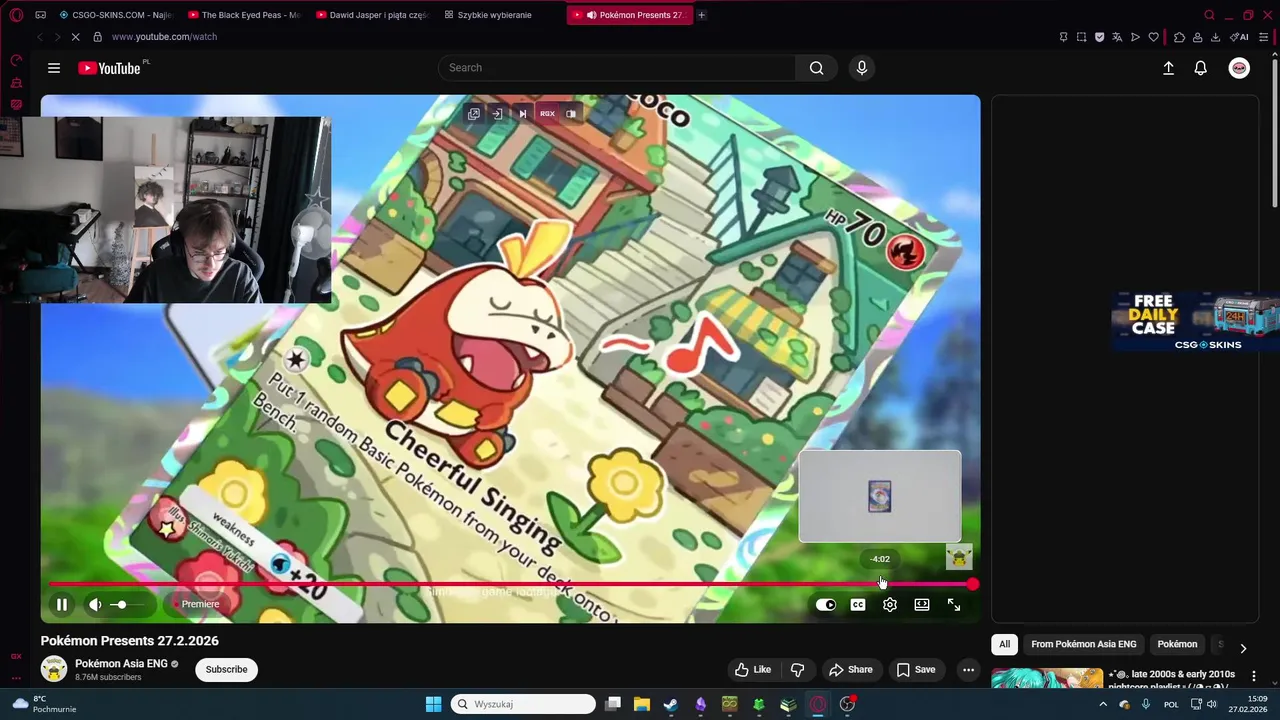Switch to The Black Eyed Peas tab
This screenshot has width=1280, height=720.
point(244,15)
